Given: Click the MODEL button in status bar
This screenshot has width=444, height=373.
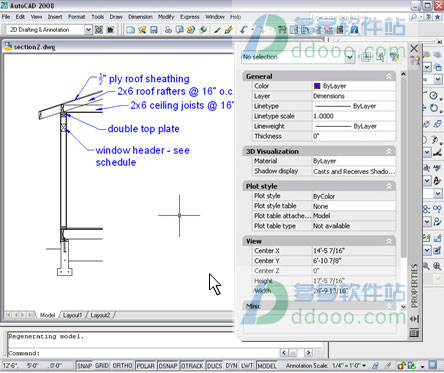Looking at the screenshot, I should coord(267,366).
